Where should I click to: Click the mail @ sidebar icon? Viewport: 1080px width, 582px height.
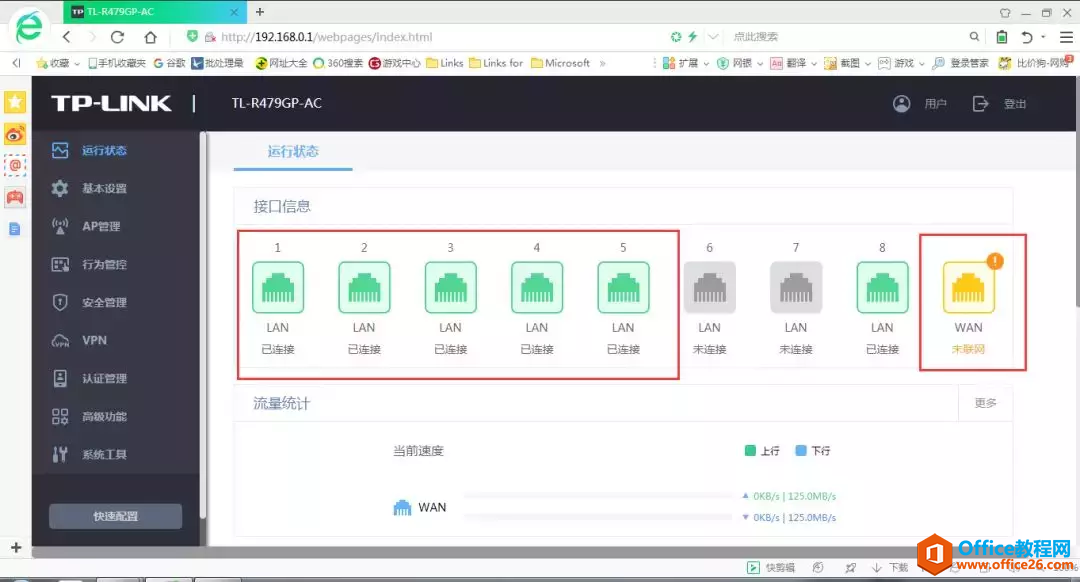point(14,165)
